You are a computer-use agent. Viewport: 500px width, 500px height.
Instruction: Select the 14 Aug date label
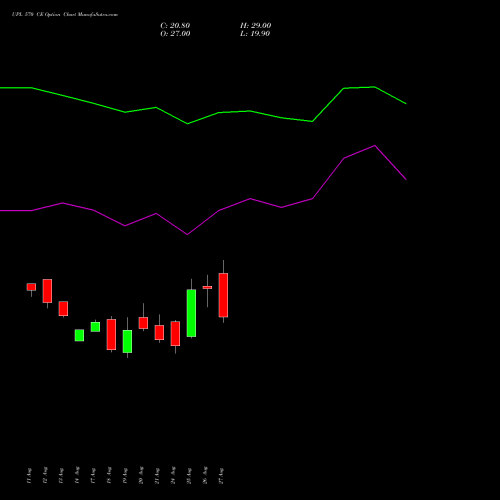point(77,475)
